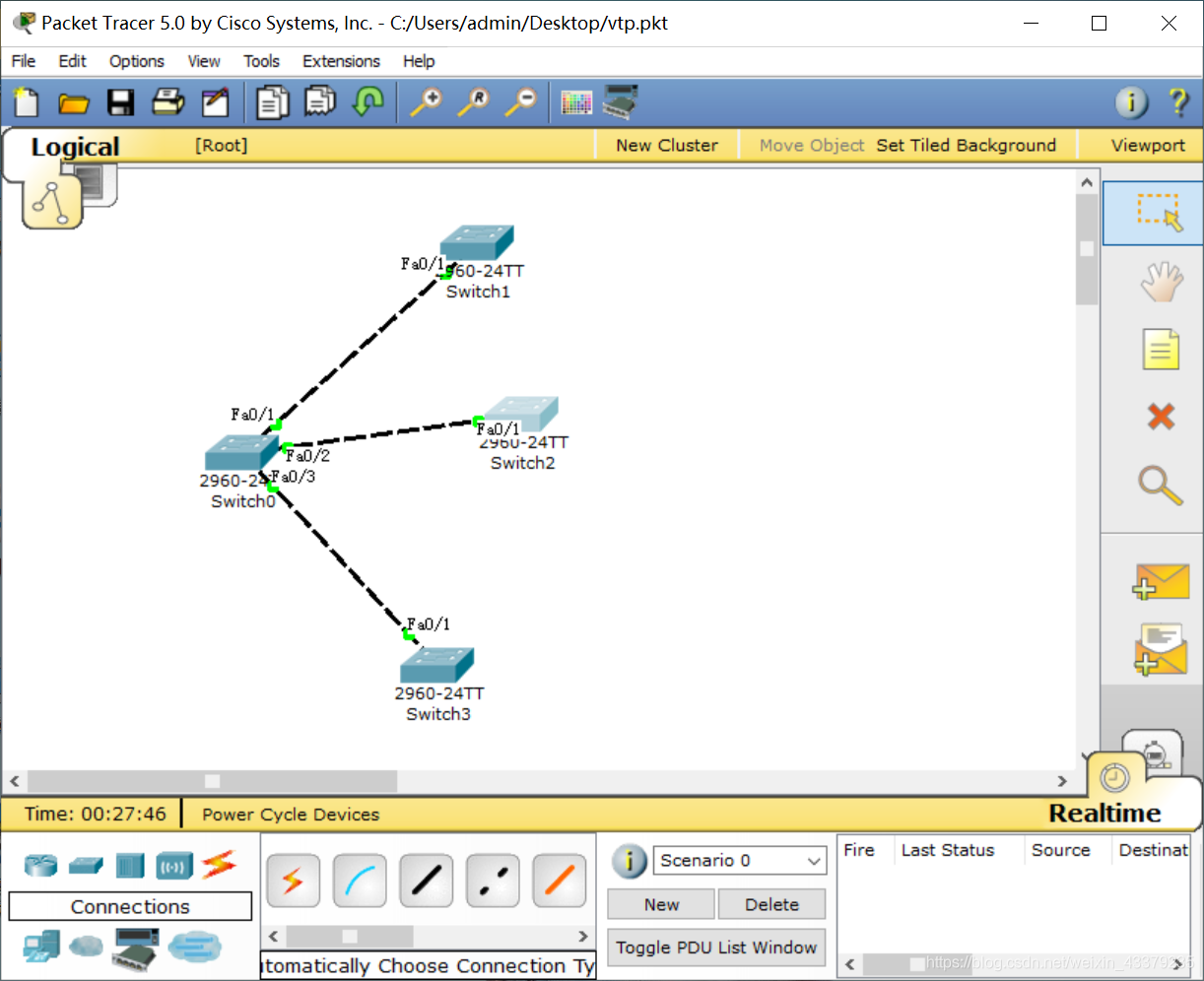Viewport: 1204px width, 981px height.
Task: Switch to Realtime mode tab
Action: coord(1104,814)
